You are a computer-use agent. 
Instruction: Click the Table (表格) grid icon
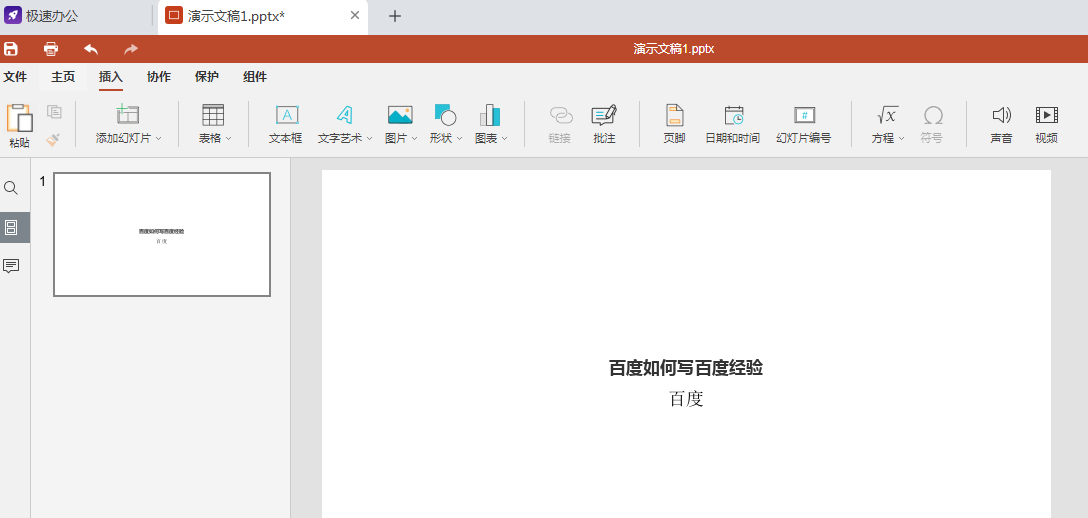213,114
